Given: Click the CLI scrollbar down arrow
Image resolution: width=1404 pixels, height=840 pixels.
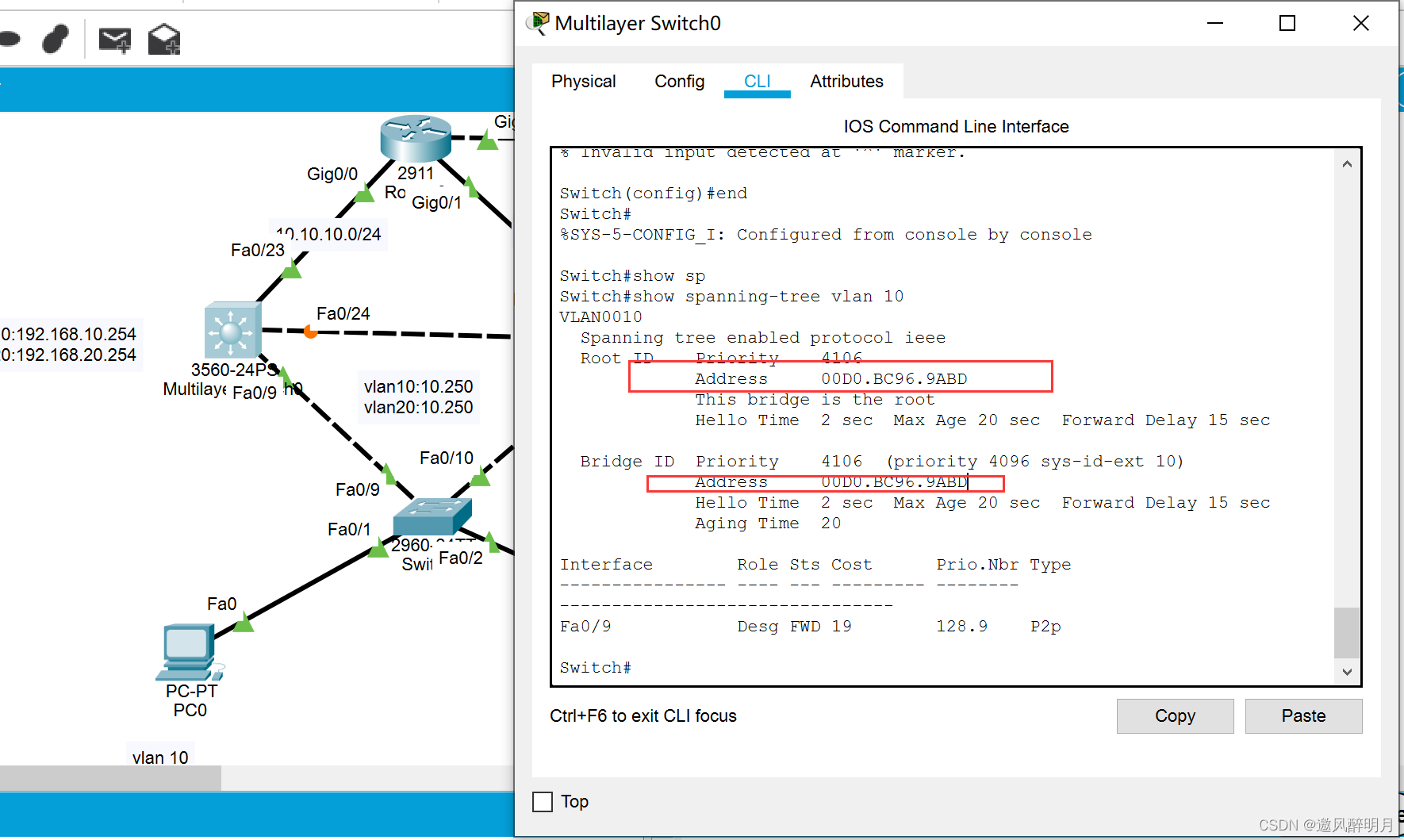Looking at the screenshot, I should pos(1347,672).
